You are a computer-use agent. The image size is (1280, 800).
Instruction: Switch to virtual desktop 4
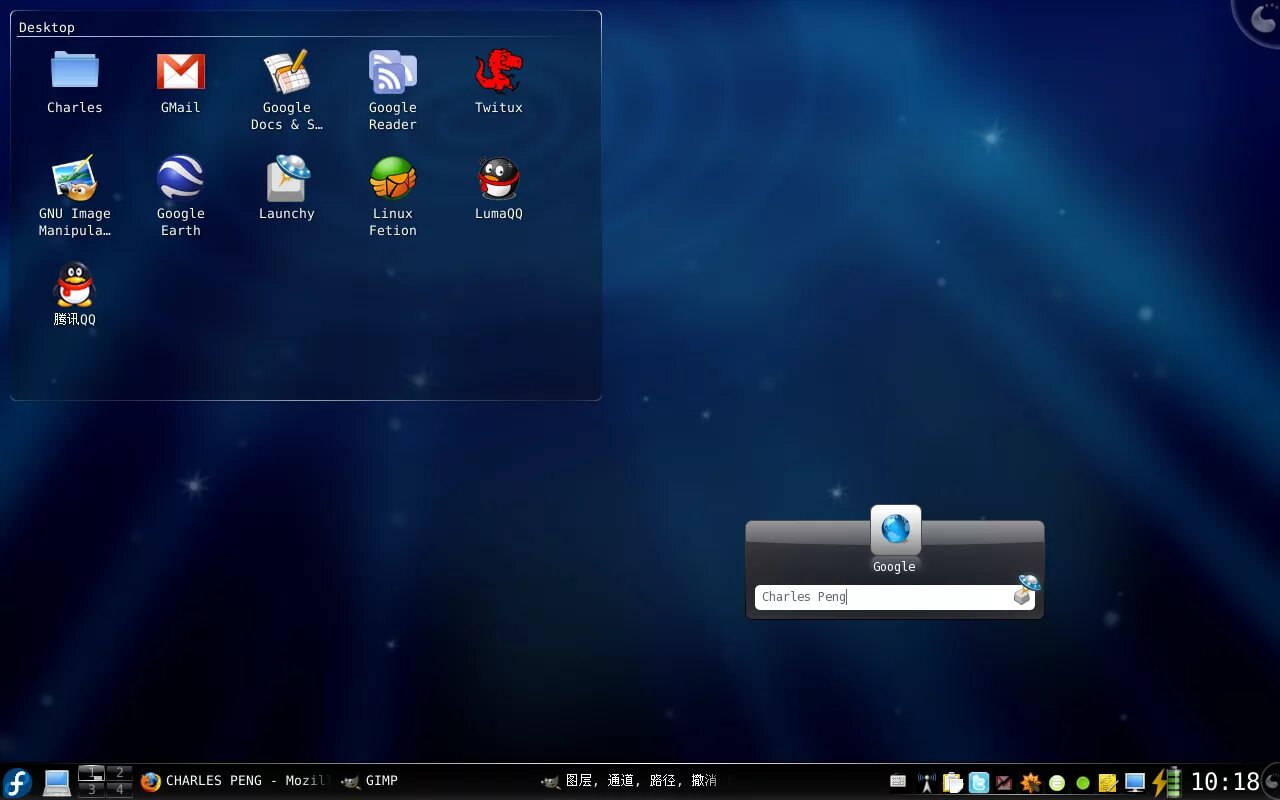click(119, 789)
